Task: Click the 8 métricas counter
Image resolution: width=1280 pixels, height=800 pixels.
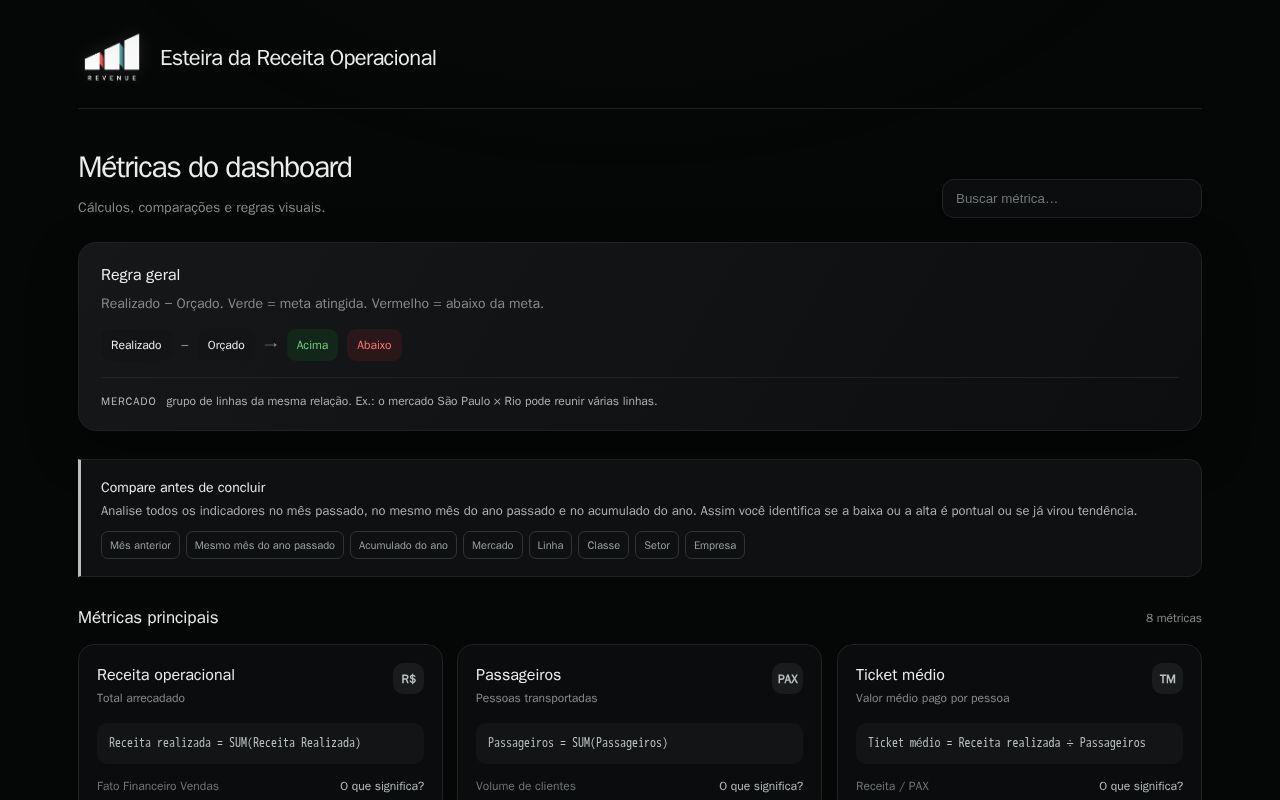Action: [1174, 618]
